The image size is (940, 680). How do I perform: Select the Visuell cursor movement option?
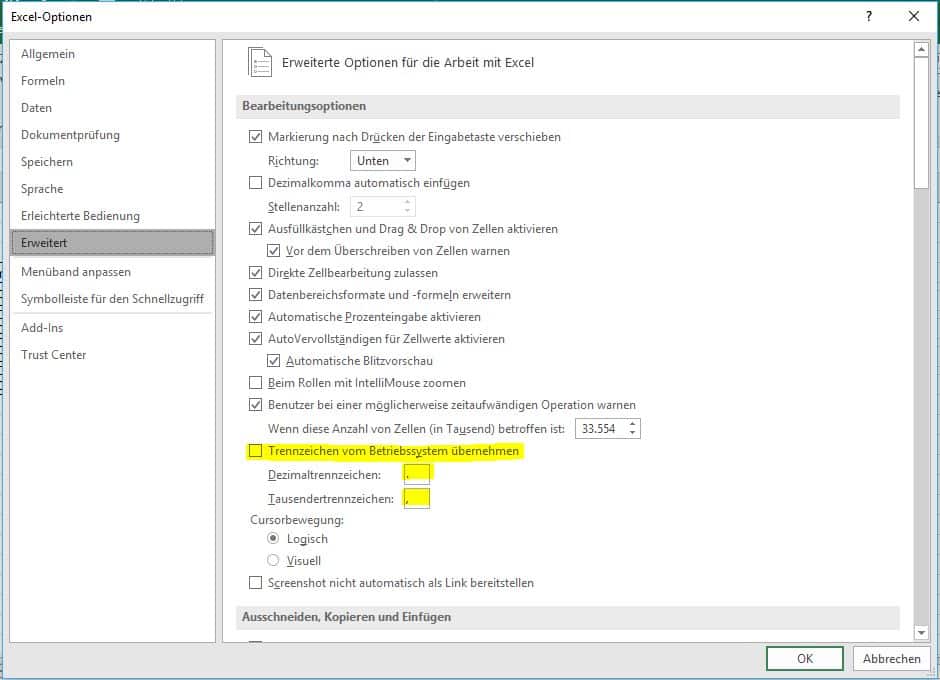click(273, 561)
